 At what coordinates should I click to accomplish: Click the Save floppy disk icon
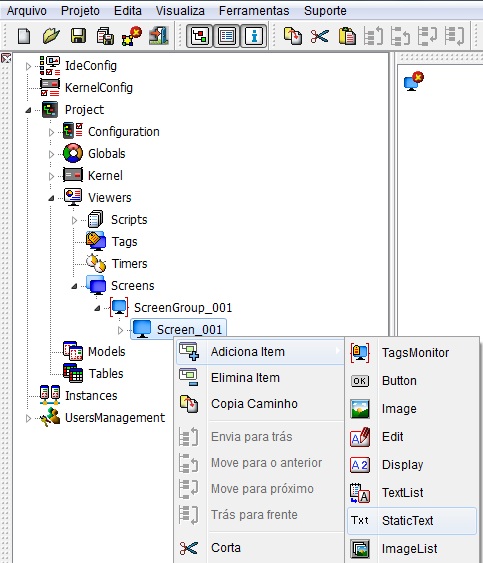point(78,36)
